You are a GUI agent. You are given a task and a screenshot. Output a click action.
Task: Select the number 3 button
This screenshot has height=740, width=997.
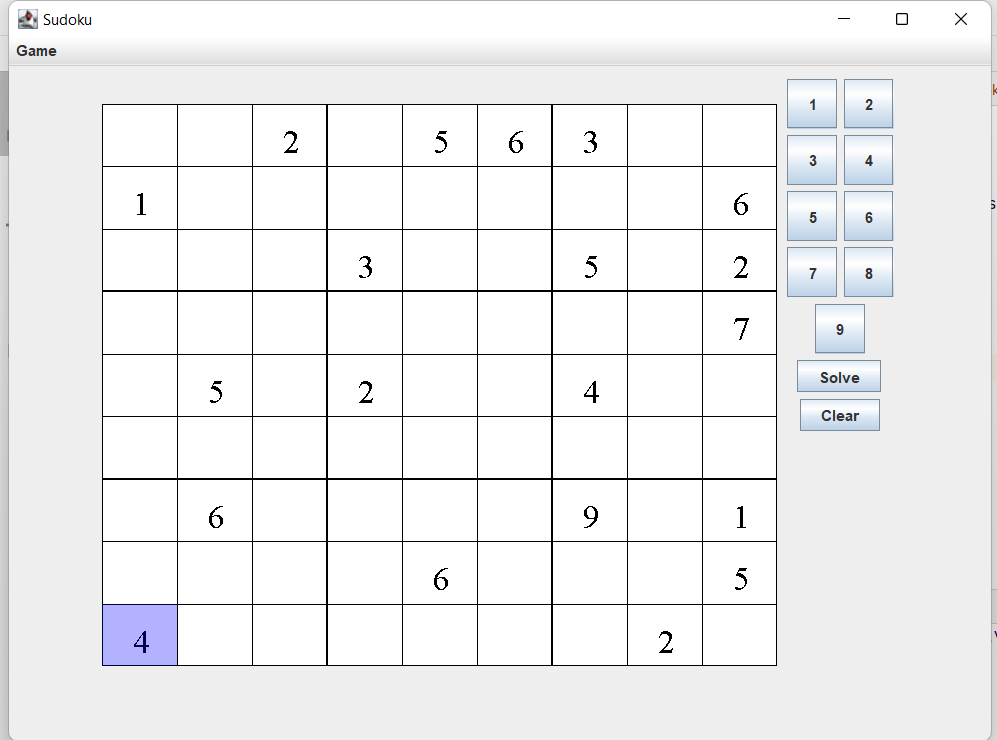(x=811, y=159)
